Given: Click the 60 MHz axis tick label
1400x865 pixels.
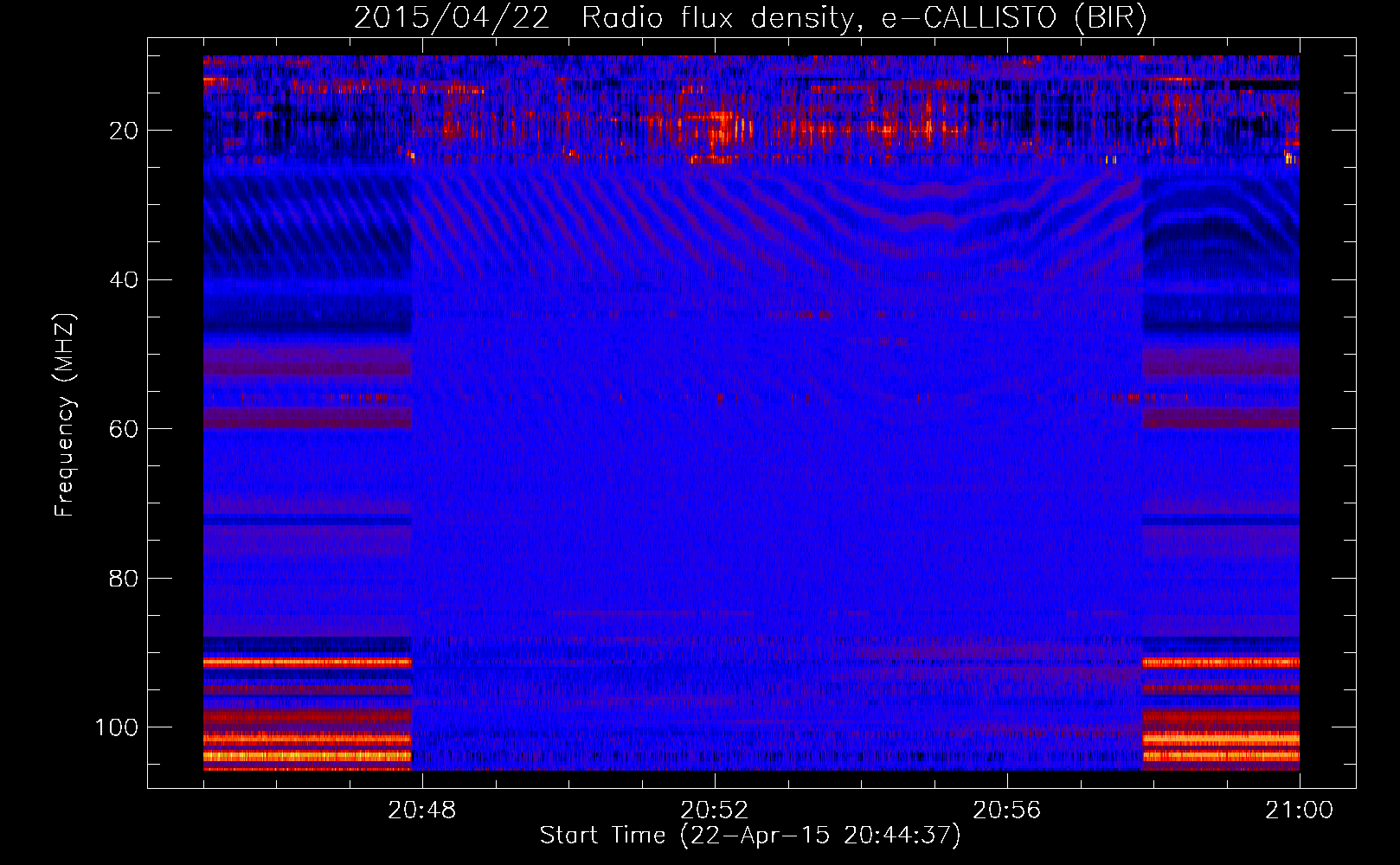Looking at the screenshot, I should (124, 429).
